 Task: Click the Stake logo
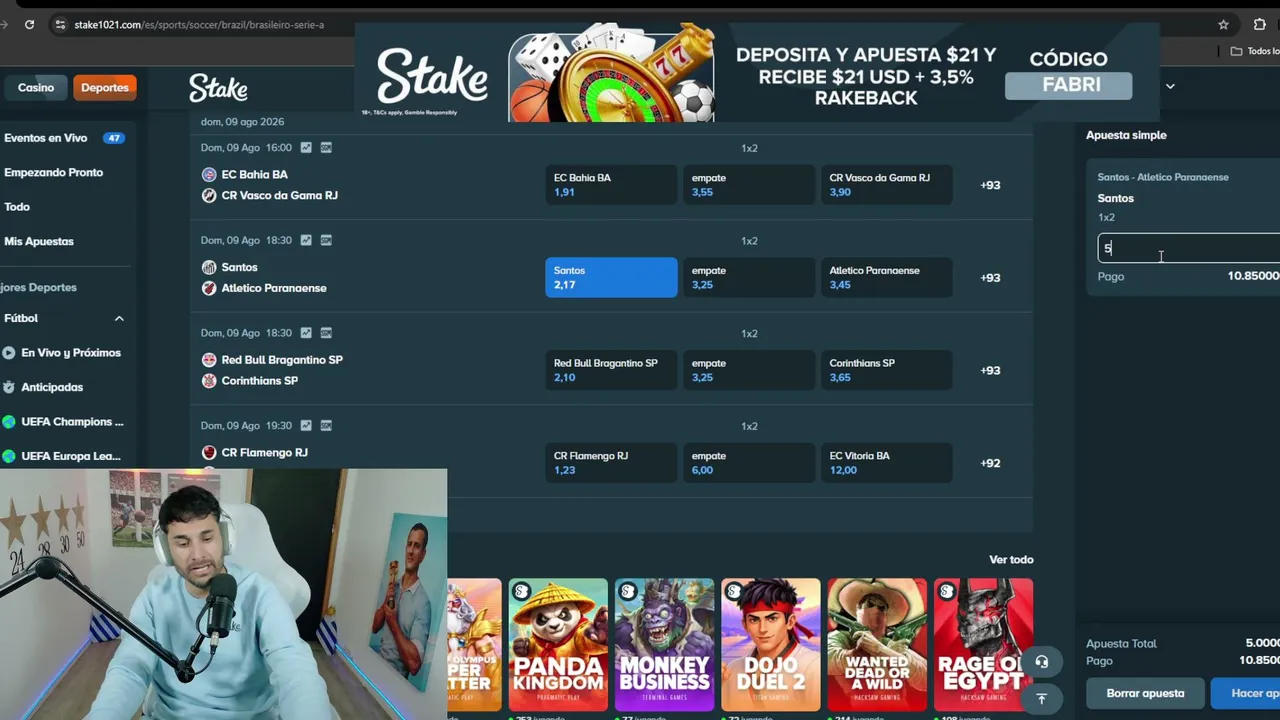218,88
